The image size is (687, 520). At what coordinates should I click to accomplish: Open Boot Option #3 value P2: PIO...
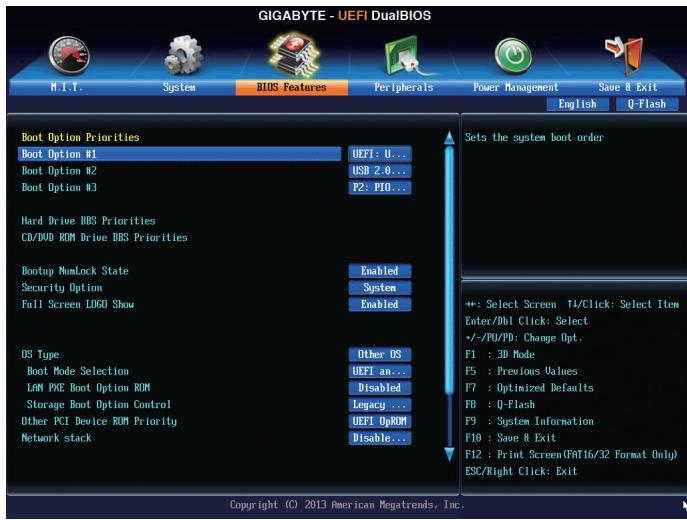380,187
